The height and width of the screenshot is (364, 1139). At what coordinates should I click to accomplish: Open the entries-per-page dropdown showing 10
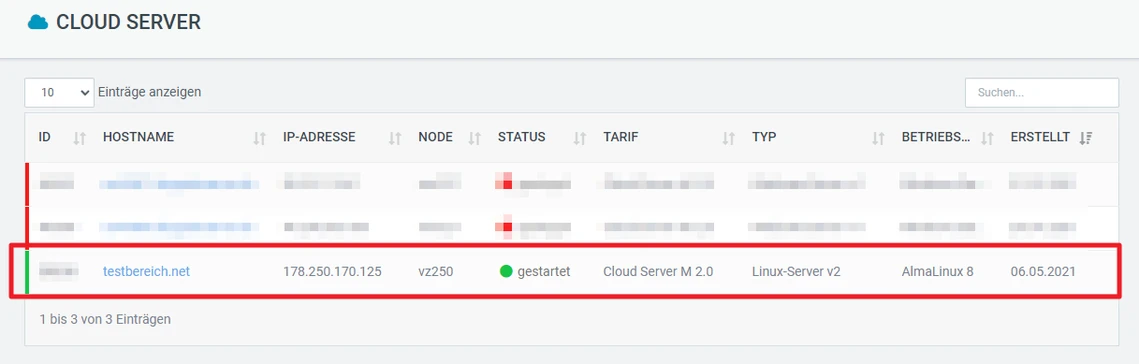pos(60,92)
